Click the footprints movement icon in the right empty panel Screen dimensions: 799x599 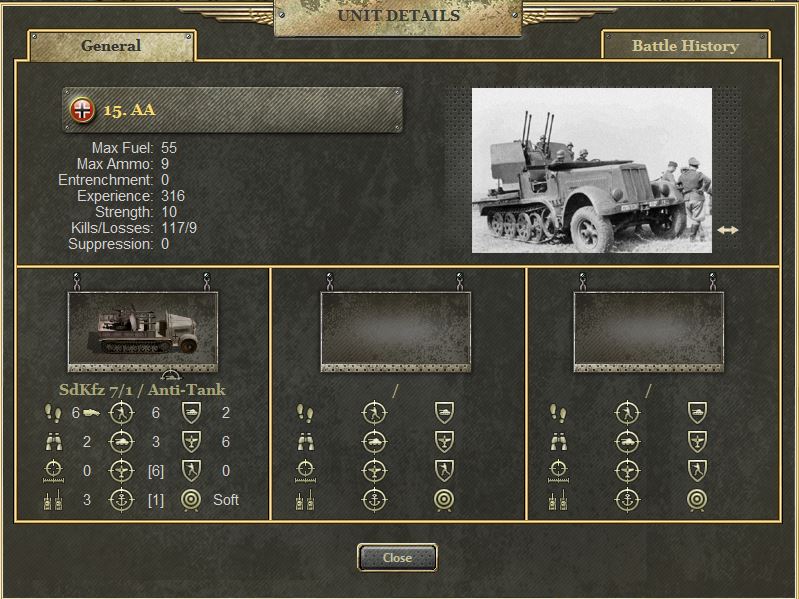tap(558, 413)
